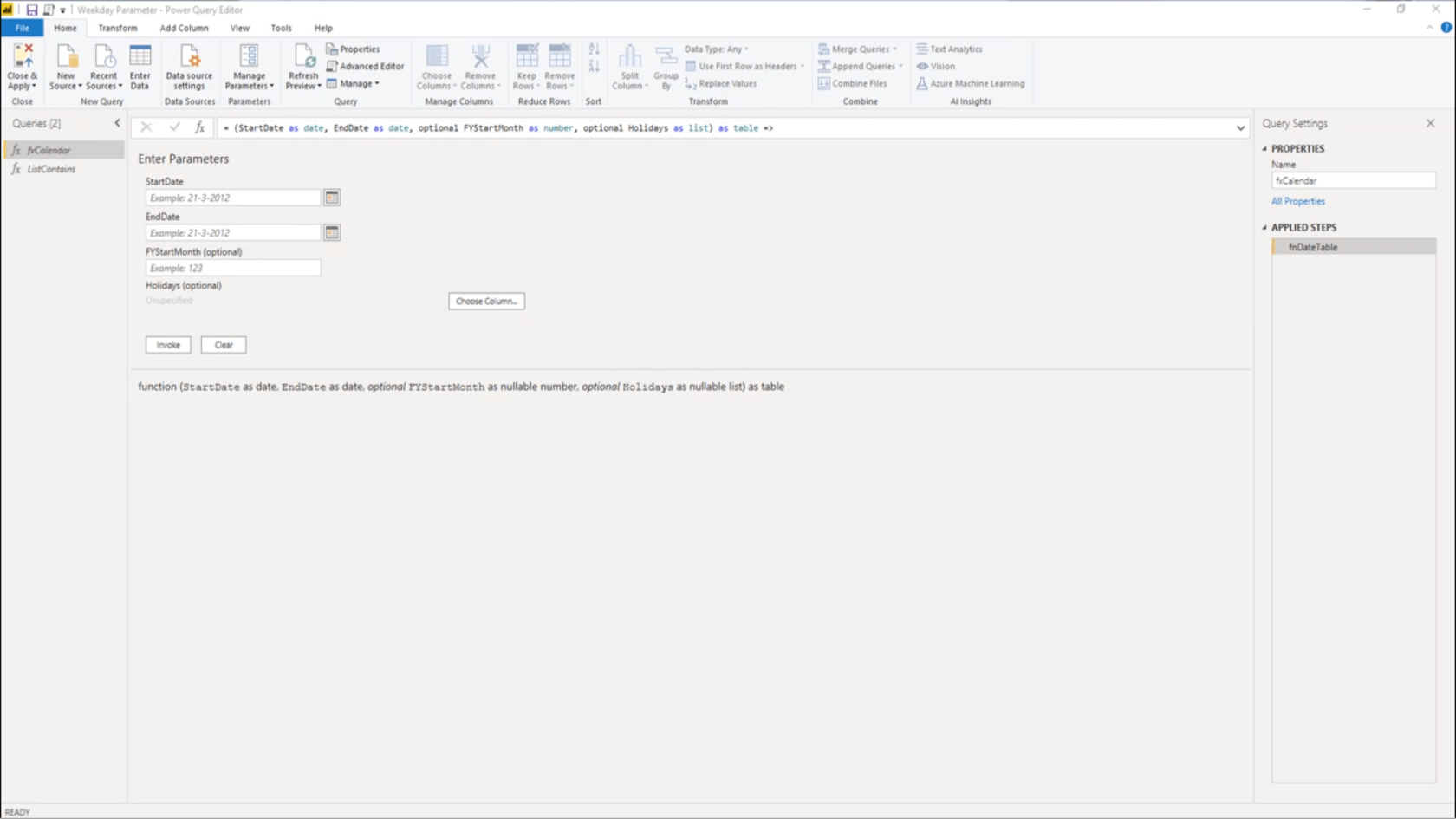
Task: Click the StartDate input field
Action: [233, 198]
